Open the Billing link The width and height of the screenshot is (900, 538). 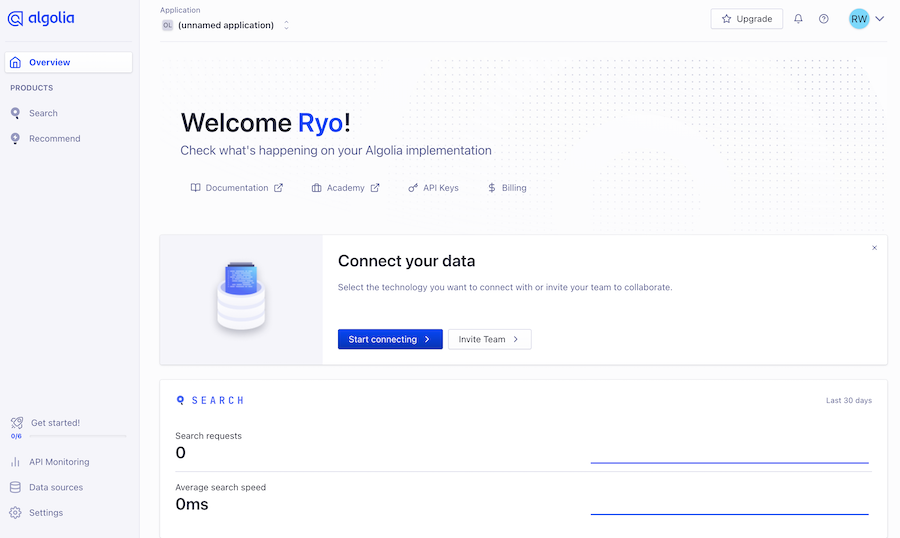click(507, 188)
